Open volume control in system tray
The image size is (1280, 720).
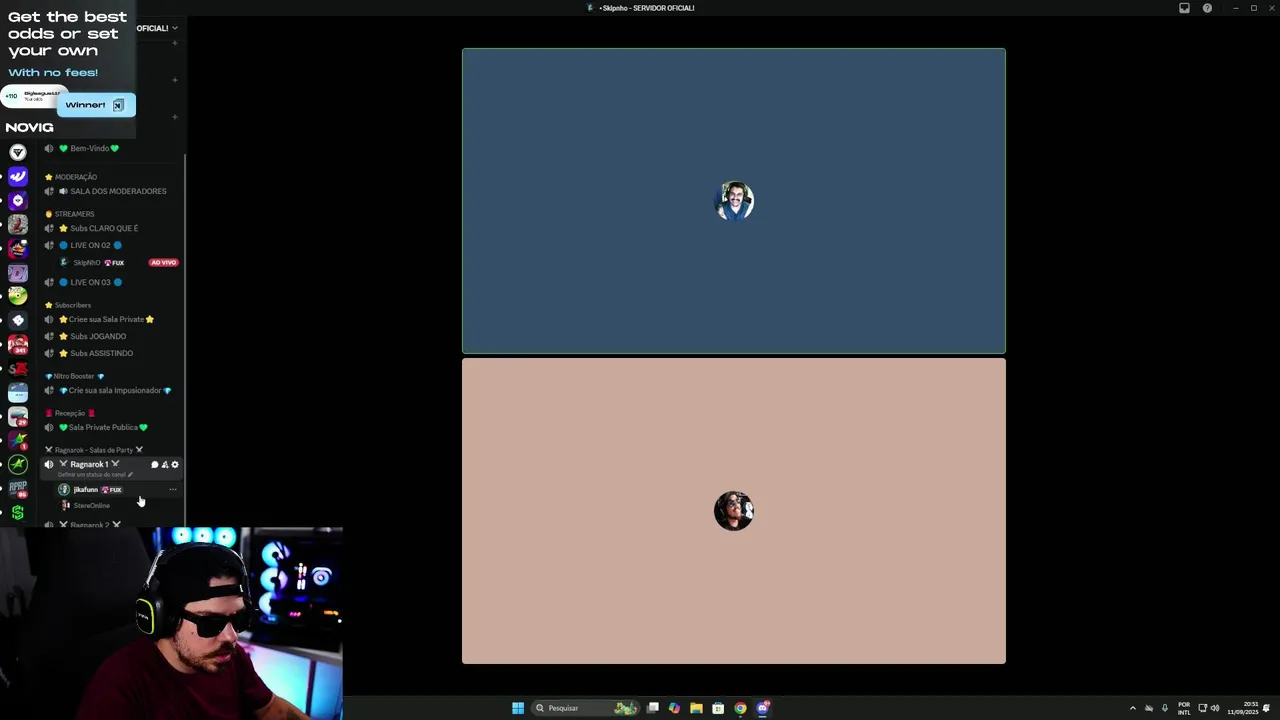(1215, 708)
